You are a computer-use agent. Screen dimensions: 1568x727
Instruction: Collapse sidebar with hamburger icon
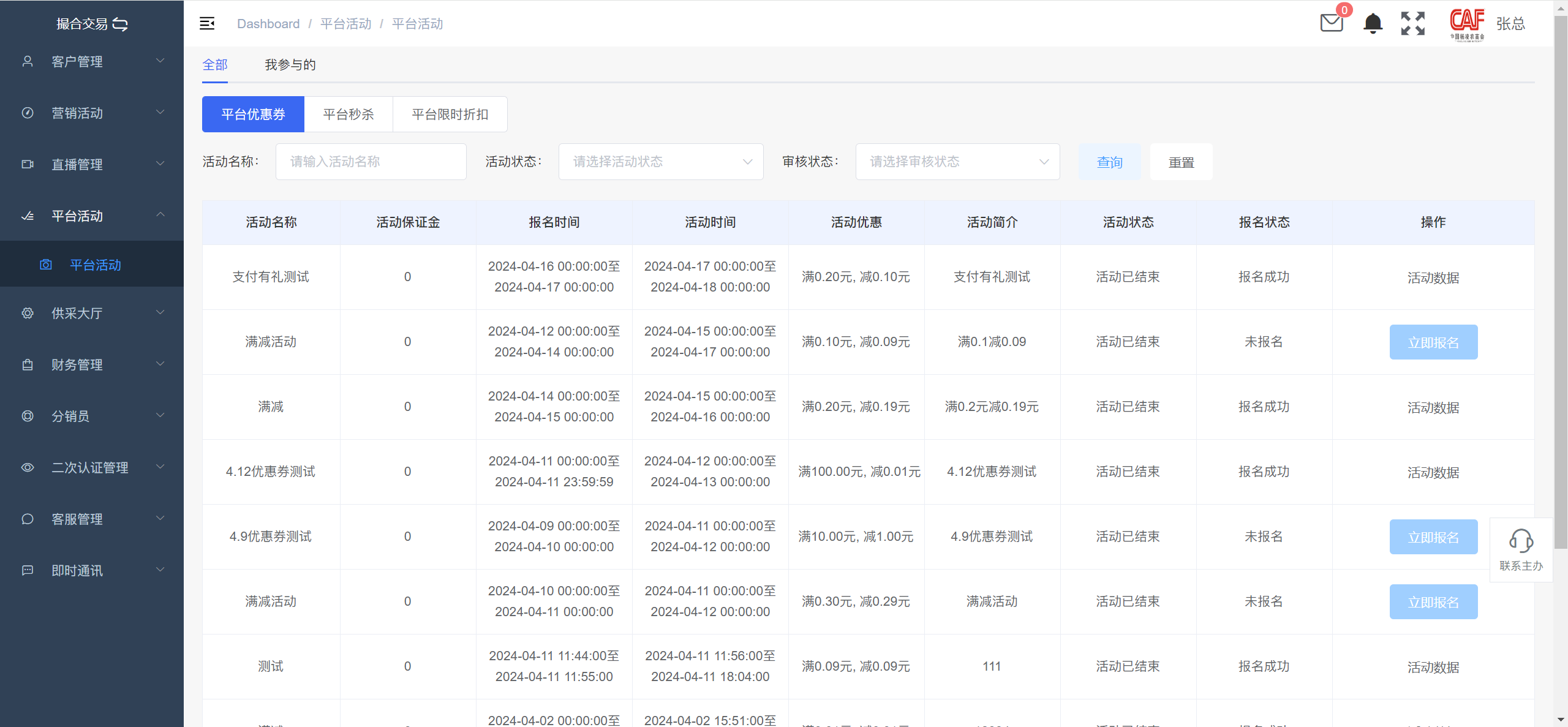207,23
